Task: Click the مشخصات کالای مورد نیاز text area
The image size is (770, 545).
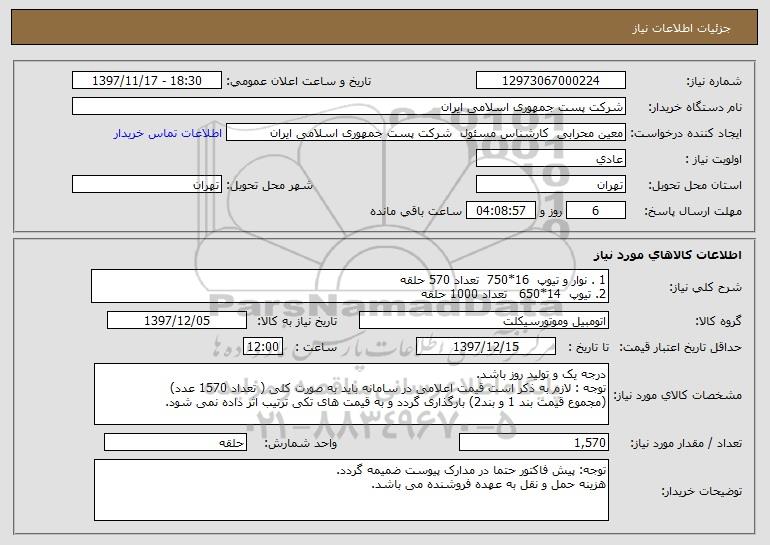Action: (351, 394)
